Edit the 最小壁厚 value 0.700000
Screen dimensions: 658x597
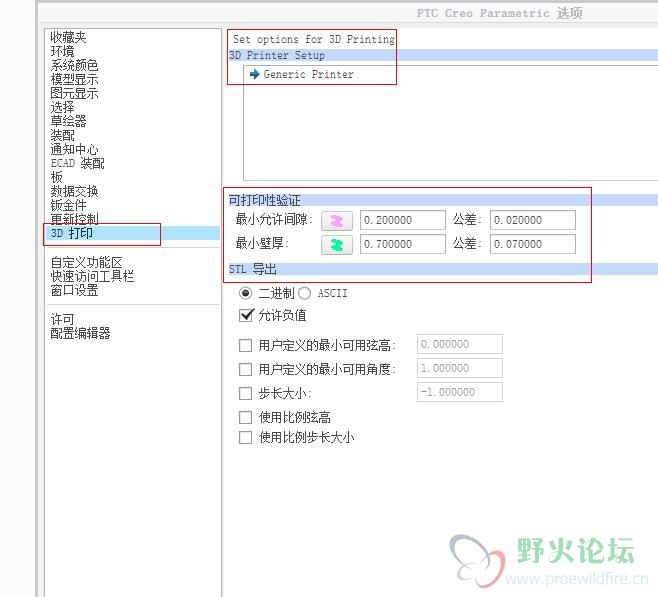pos(402,244)
